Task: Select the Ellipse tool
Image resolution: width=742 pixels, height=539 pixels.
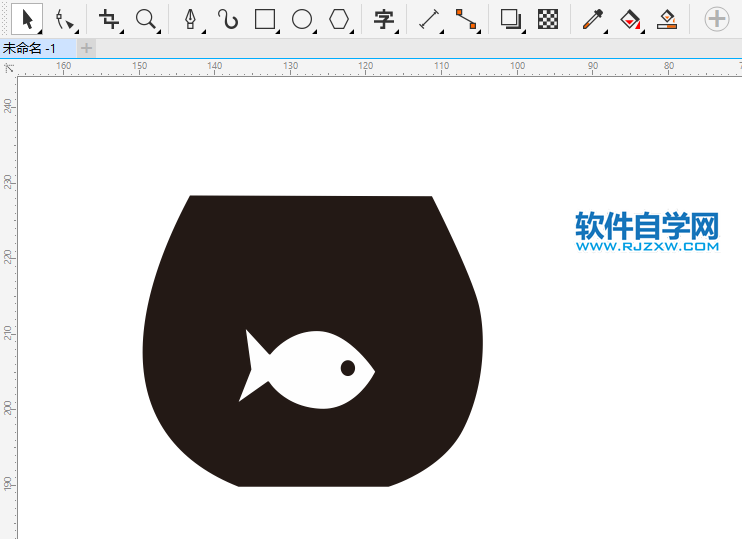Action: [302, 19]
